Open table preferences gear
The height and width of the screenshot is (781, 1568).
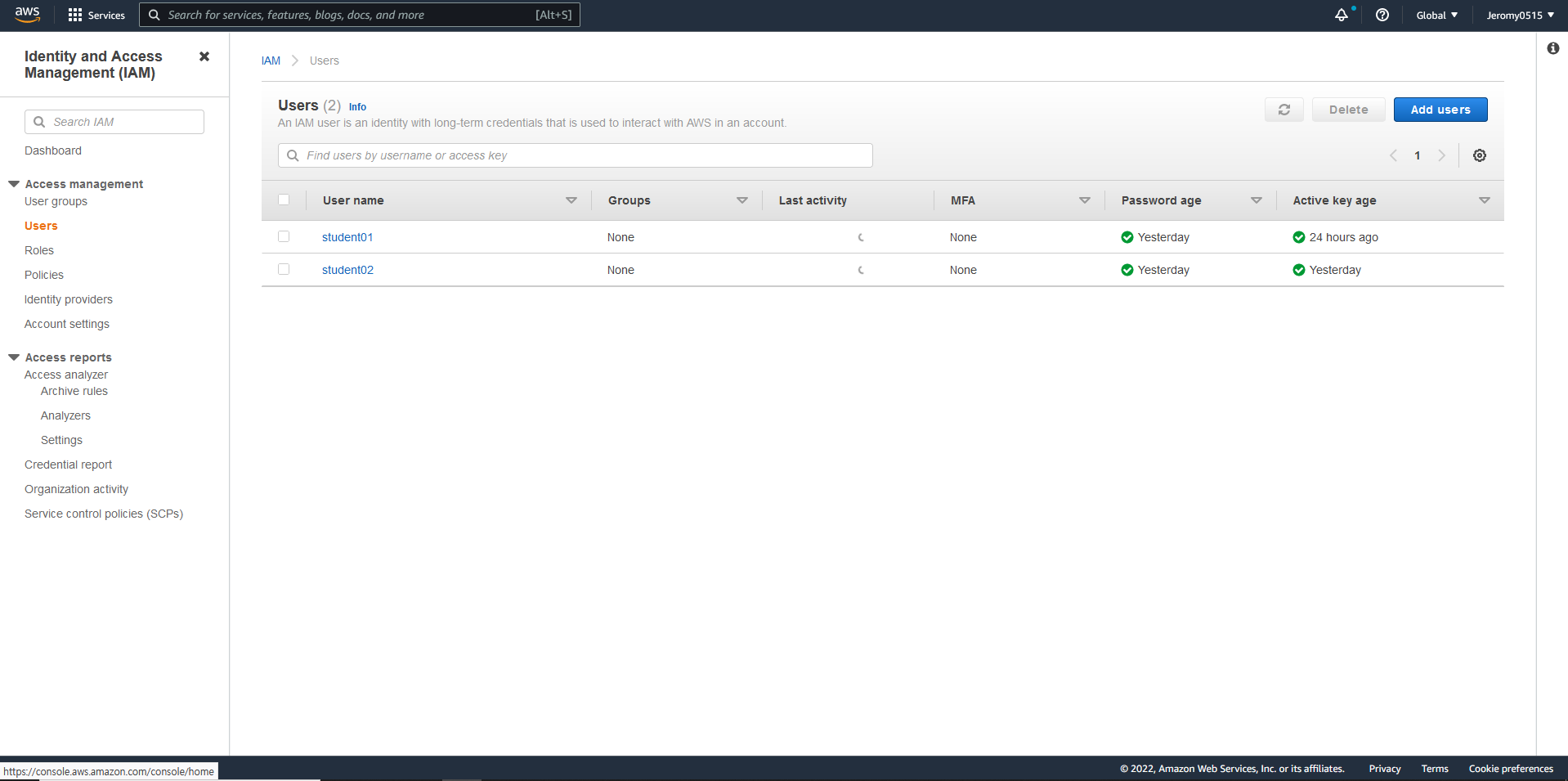point(1480,155)
